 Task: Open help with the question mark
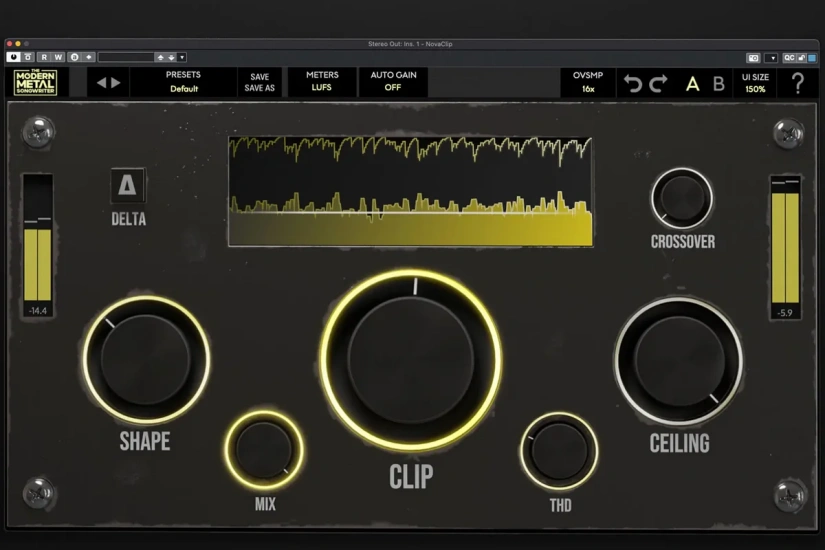[798, 83]
